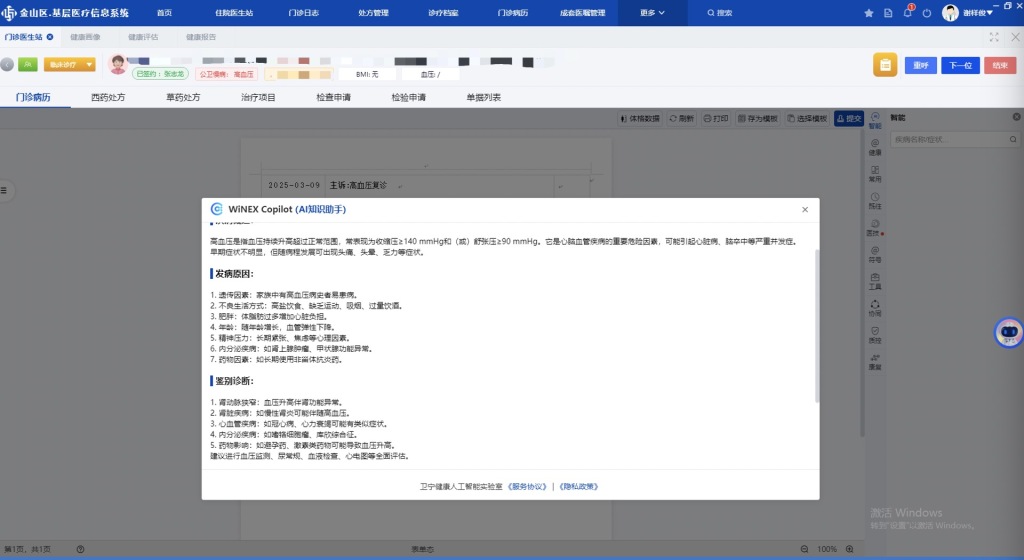Open the 处方管理 menu item
Screen dimensions: 1024x560
373,13
